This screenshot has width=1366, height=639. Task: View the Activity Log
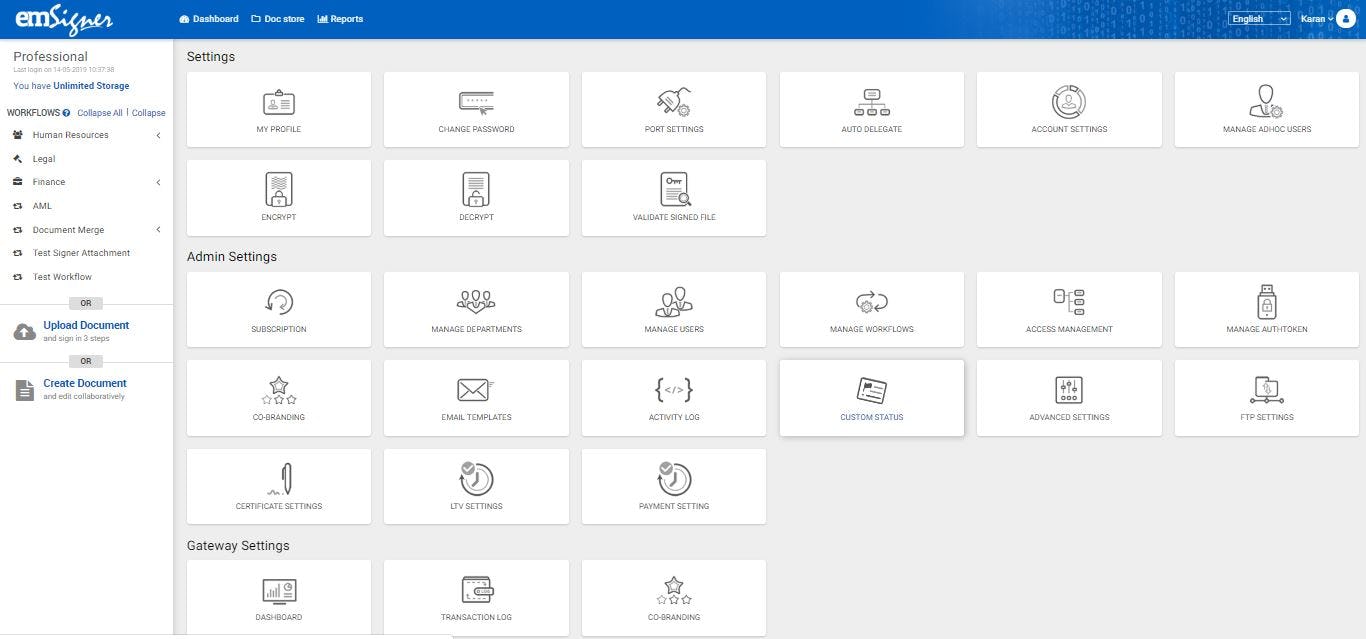673,397
